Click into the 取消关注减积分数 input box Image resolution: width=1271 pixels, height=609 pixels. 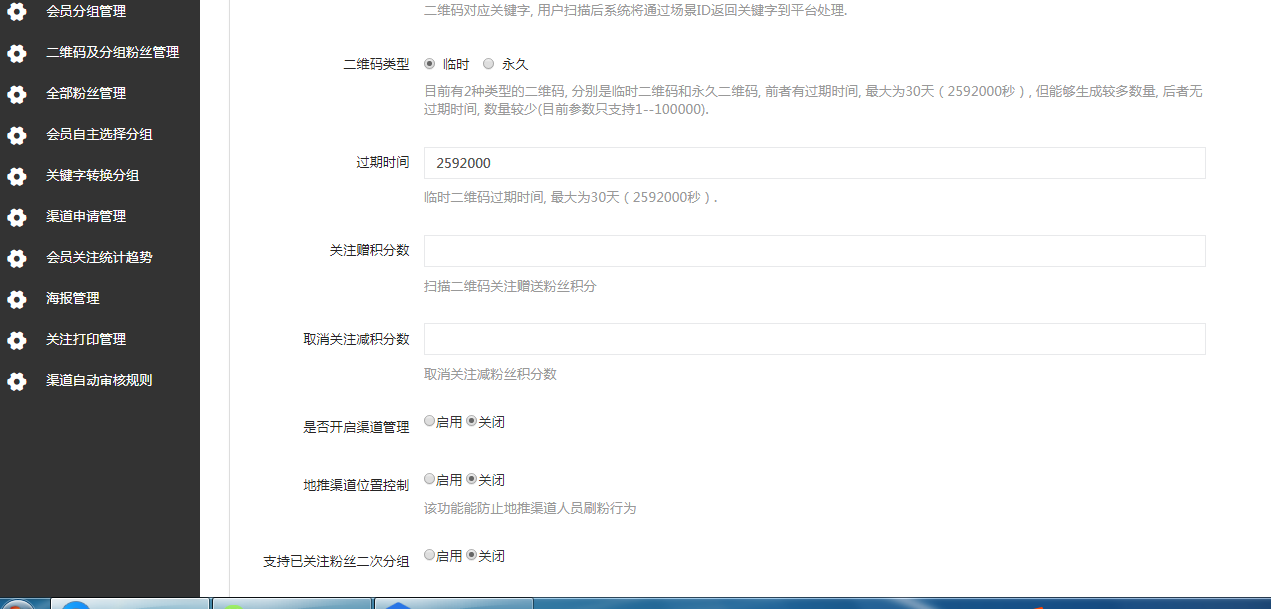point(814,339)
